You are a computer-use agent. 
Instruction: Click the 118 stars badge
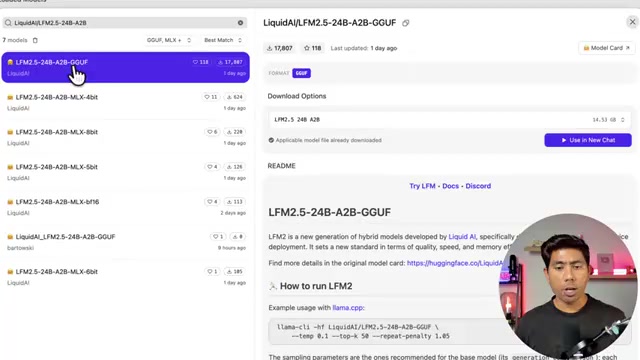(313, 48)
